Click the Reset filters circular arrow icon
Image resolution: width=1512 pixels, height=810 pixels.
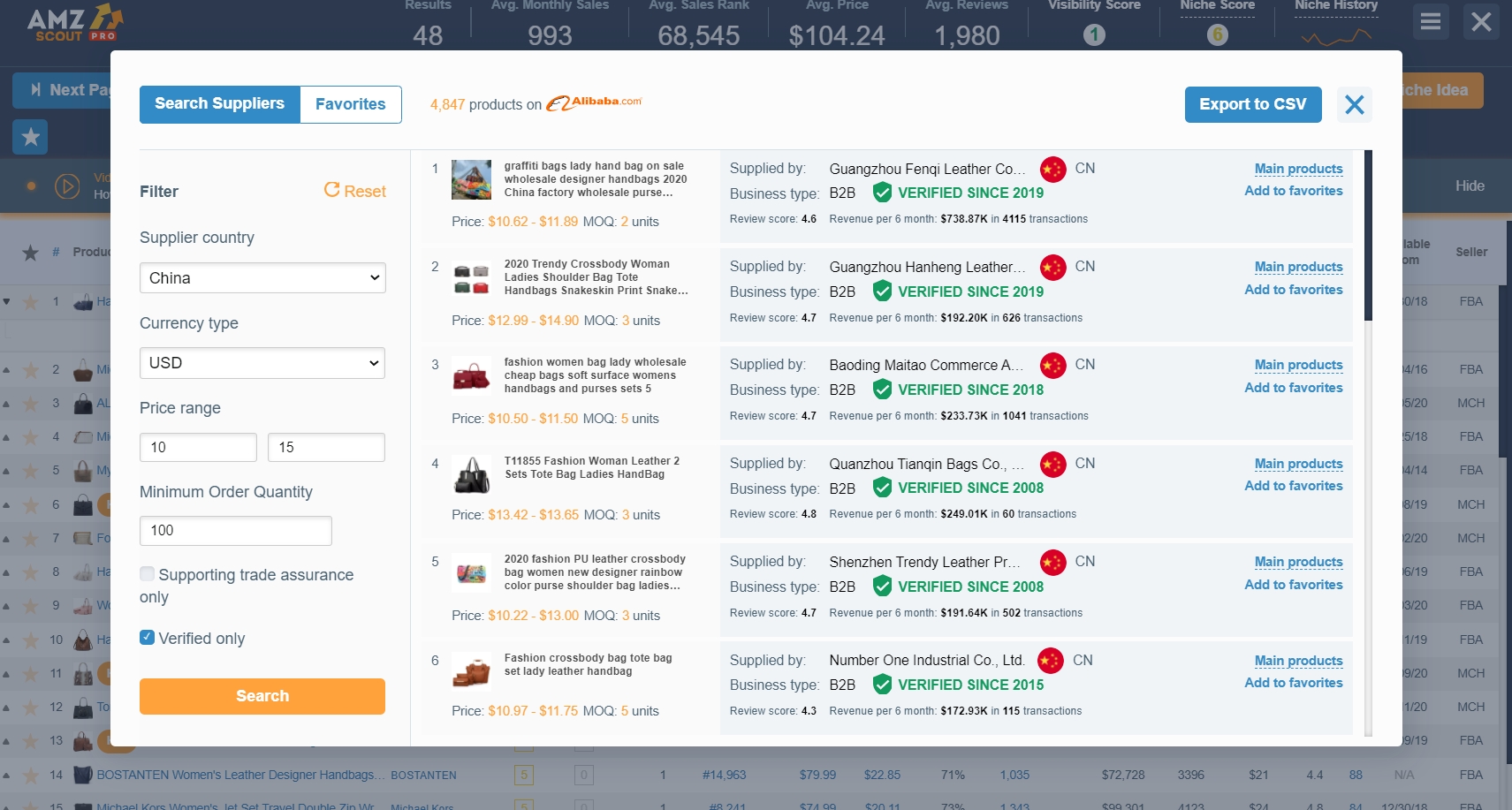332,190
